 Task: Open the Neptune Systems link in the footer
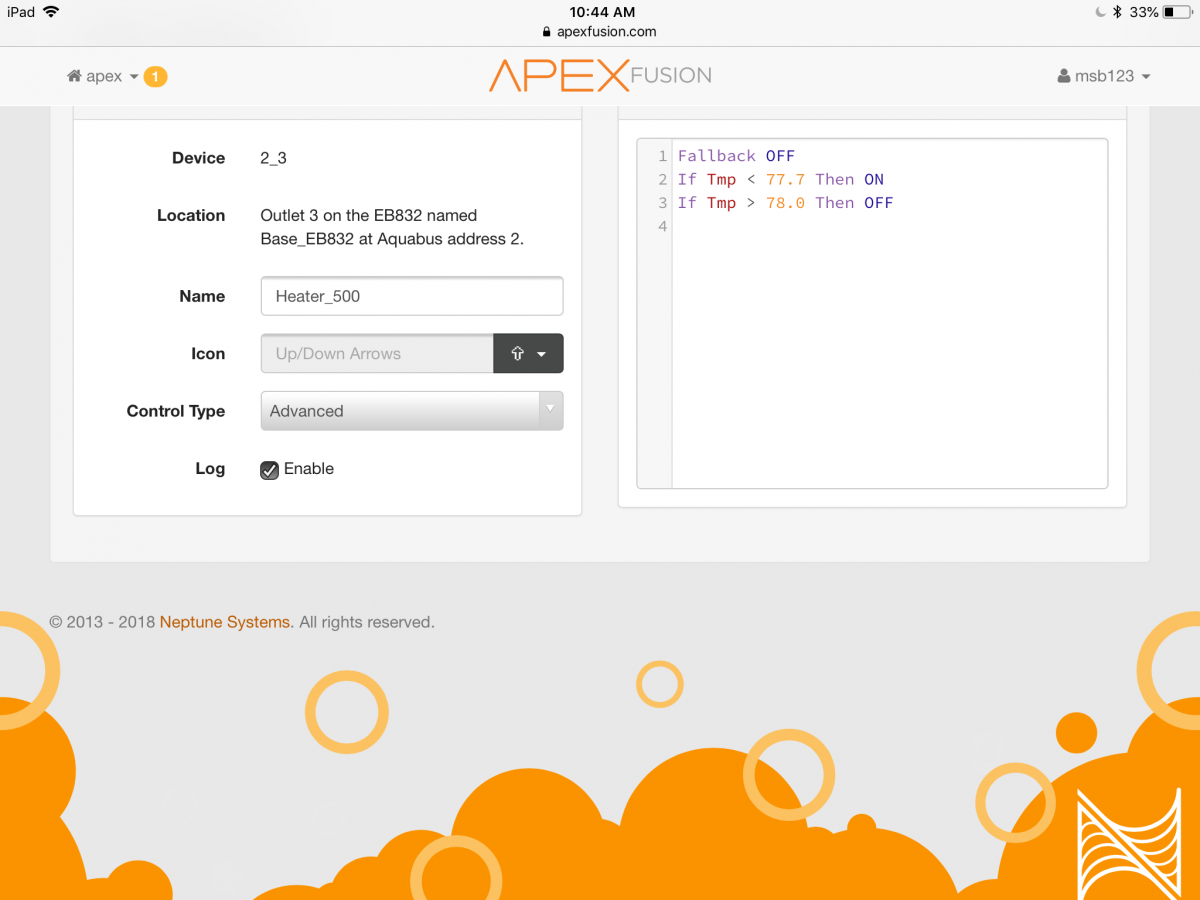click(x=226, y=622)
